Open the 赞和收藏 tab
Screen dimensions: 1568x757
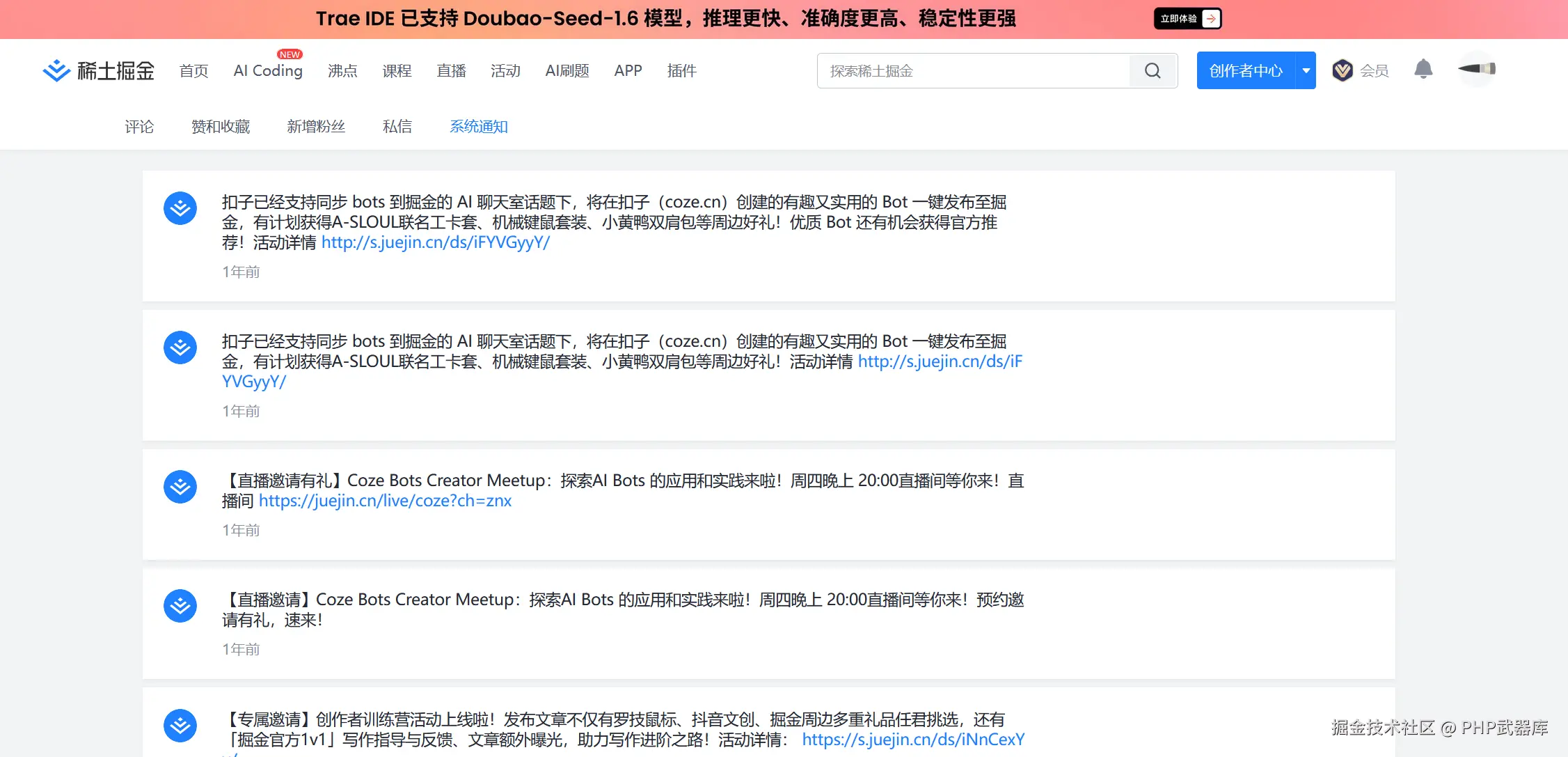(x=221, y=126)
